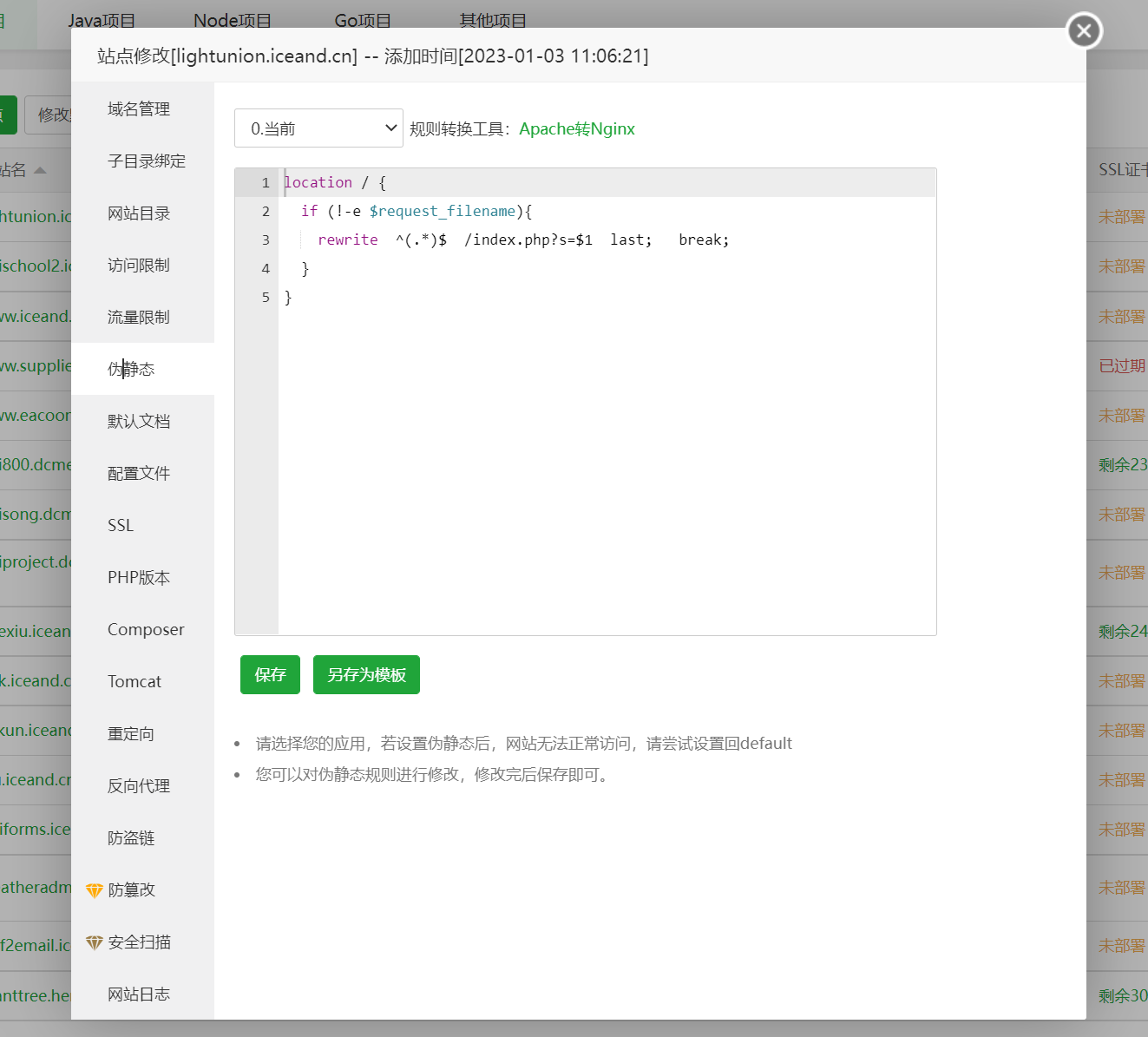The width and height of the screenshot is (1148, 1037).
Task: Open the 0.当前 rewrite template dropdown
Action: [x=318, y=128]
